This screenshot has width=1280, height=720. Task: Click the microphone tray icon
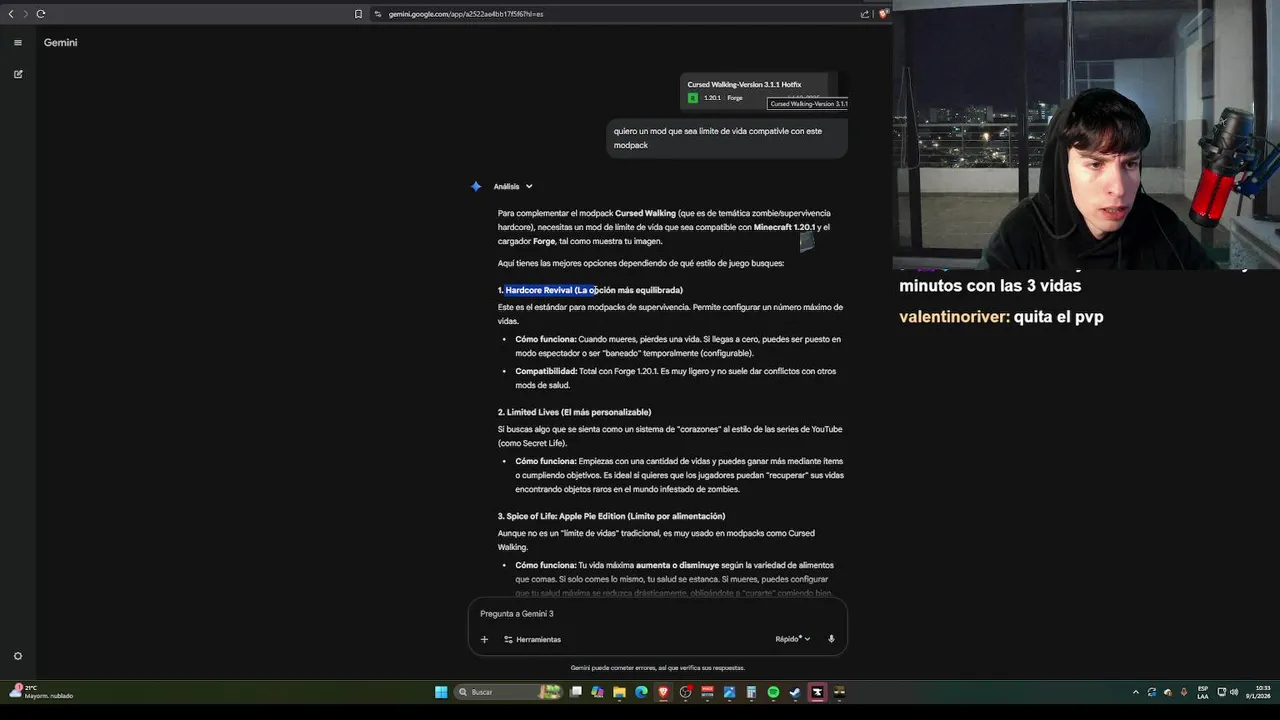[x=1184, y=692]
